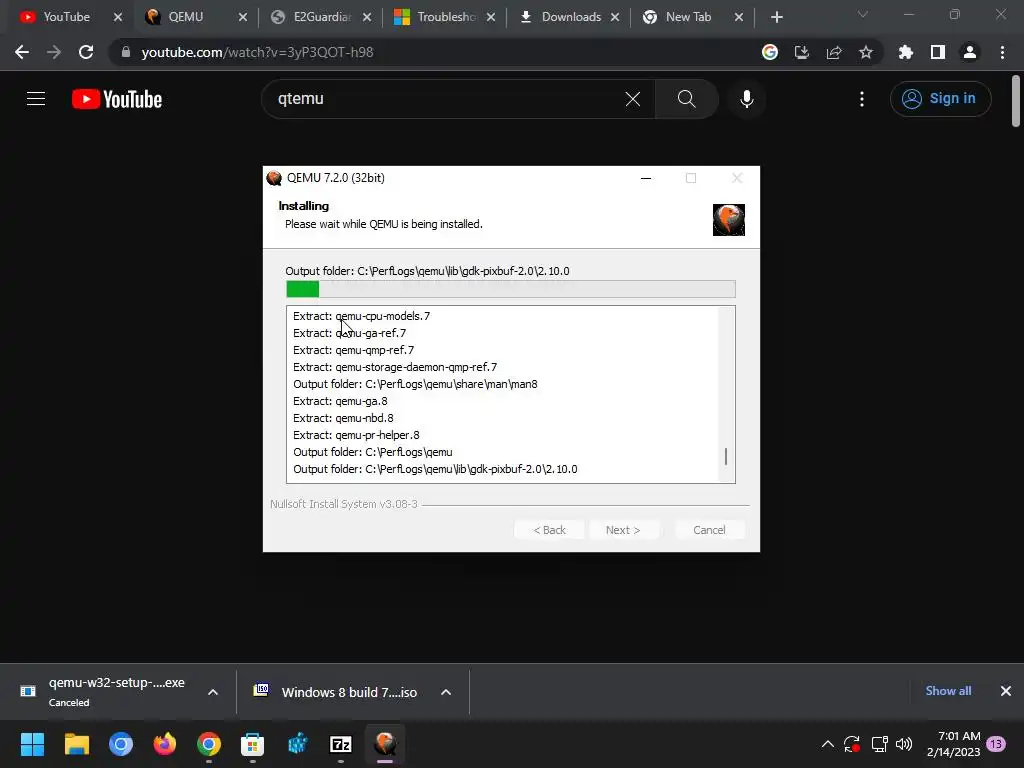Go back to the previous page

point(22,52)
